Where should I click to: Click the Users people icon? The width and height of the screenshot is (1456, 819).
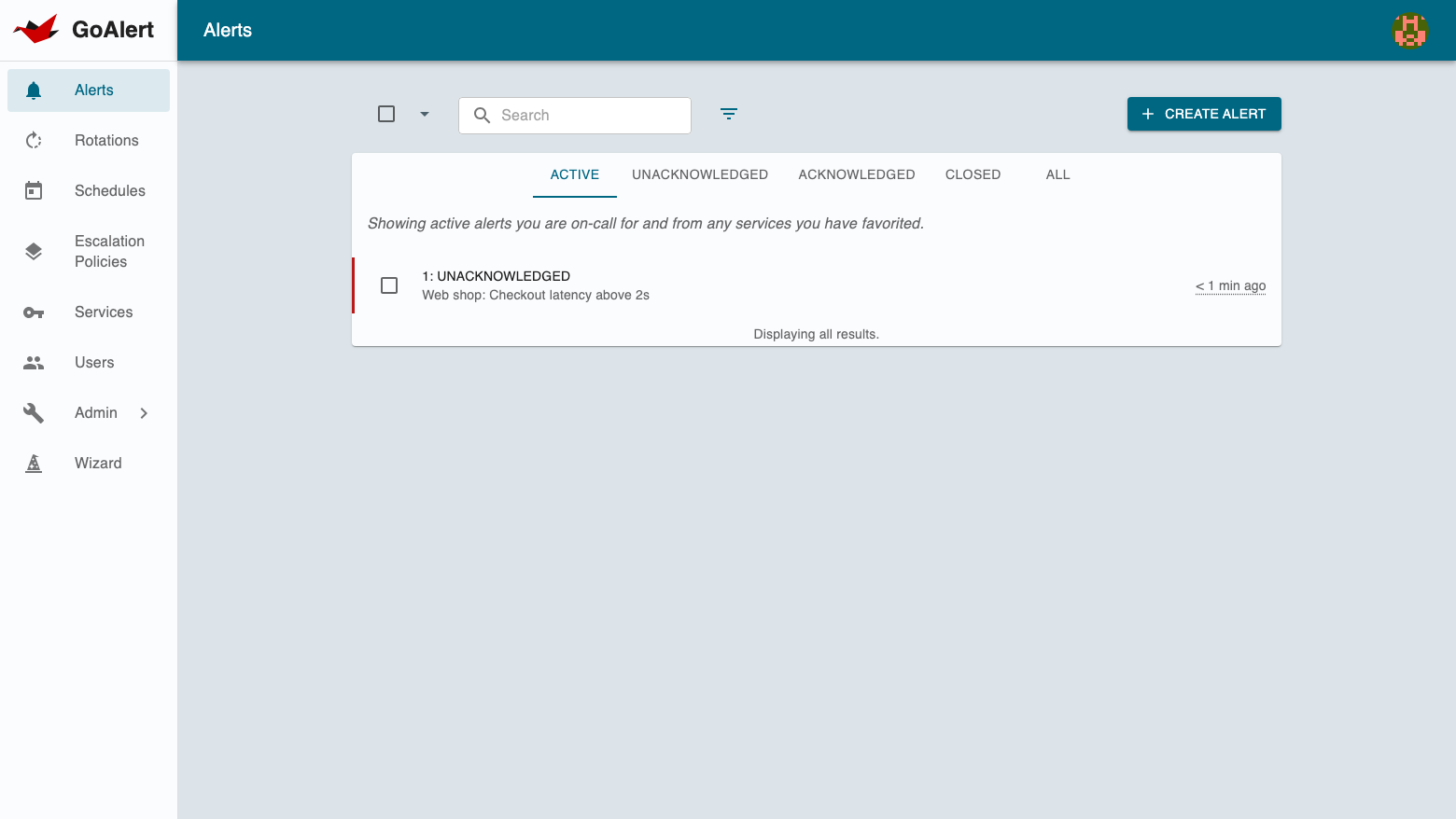34,363
